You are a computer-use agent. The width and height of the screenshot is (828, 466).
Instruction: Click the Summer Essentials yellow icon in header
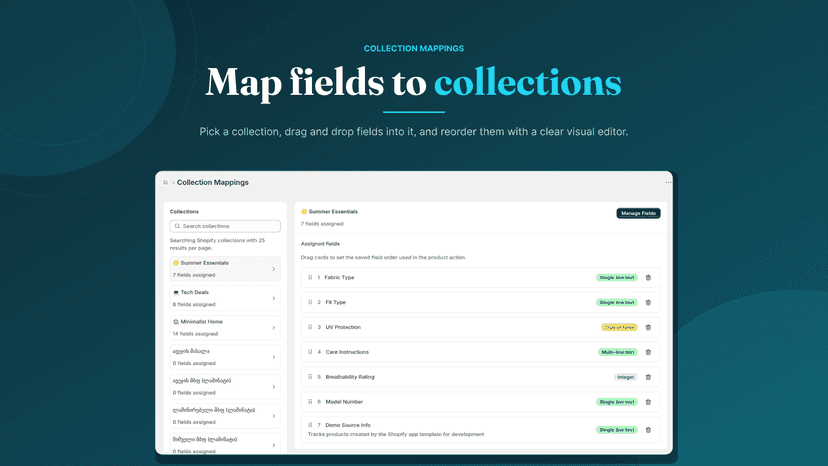pyautogui.click(x=304, y=211)
